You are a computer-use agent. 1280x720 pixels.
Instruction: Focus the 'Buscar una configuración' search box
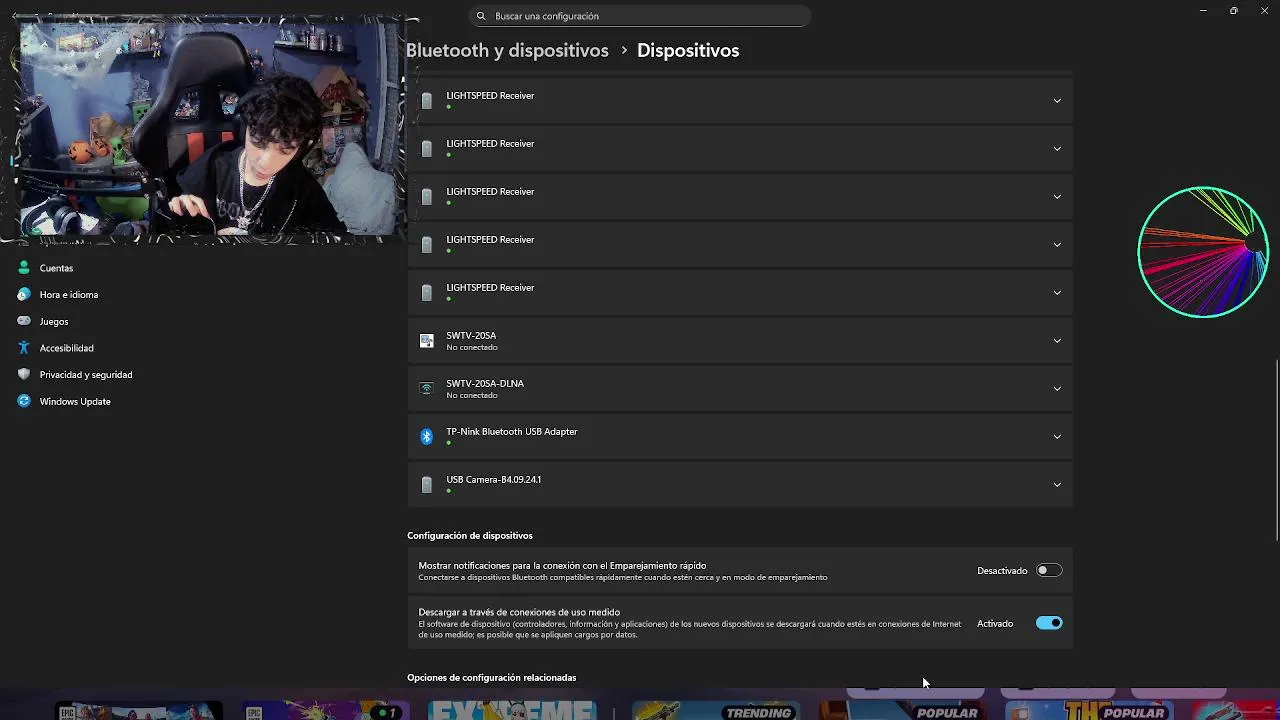[640, 16]
